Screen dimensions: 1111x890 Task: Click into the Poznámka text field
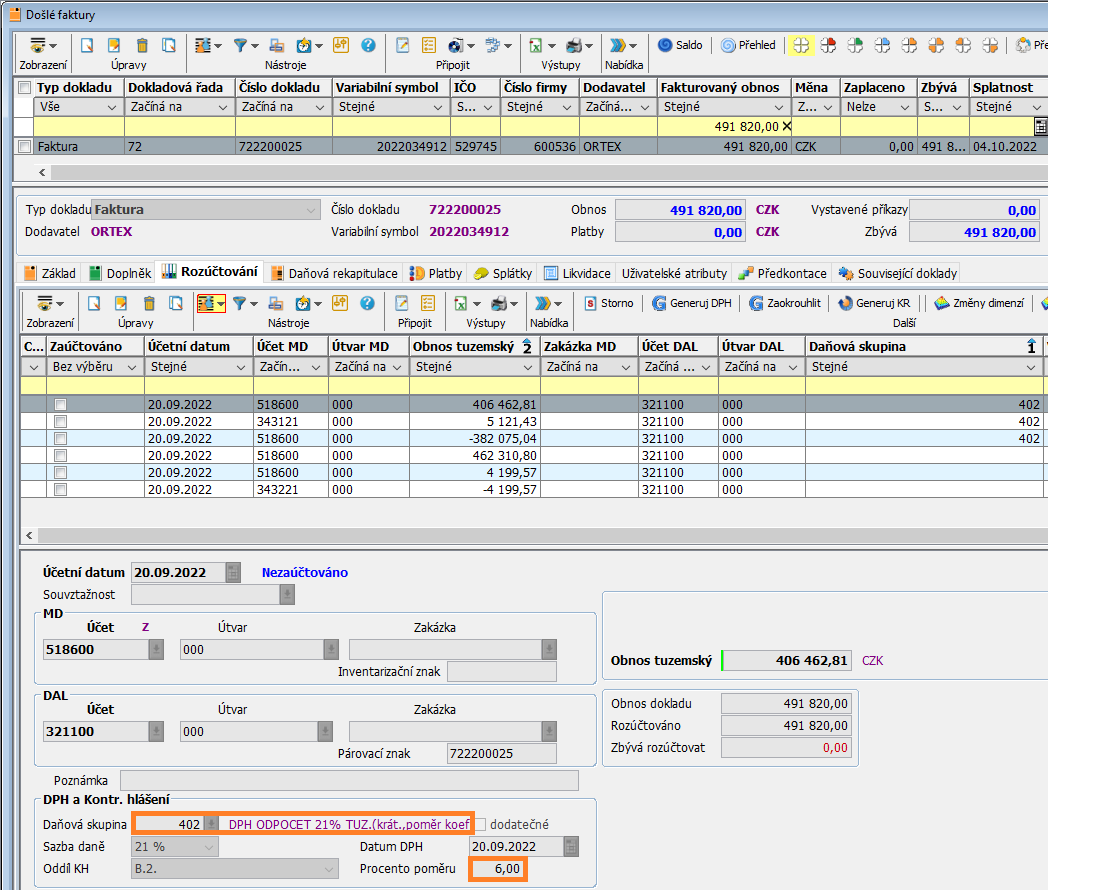pyautogui.click(x=348, y=780)
